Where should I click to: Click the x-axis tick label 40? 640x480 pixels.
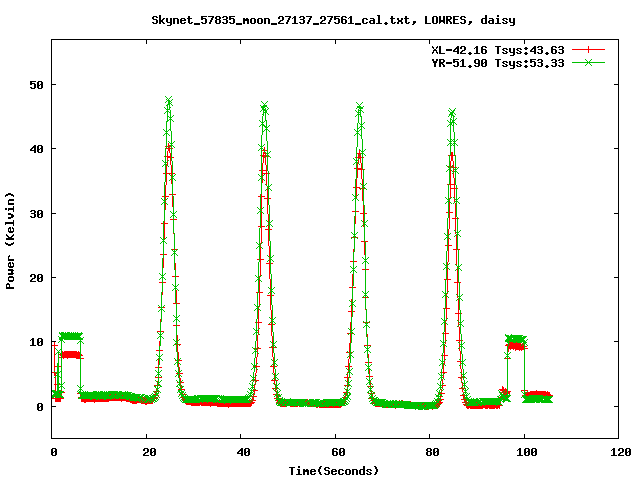tap(243, 452)
